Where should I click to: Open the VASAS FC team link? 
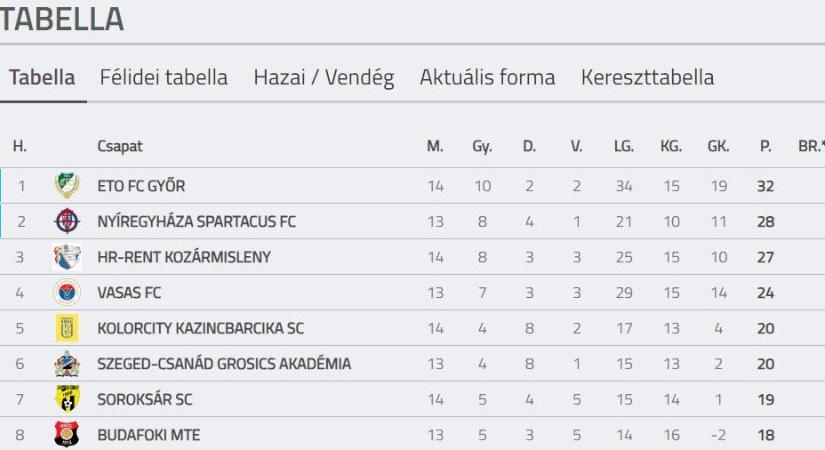(x=129, y=293)
